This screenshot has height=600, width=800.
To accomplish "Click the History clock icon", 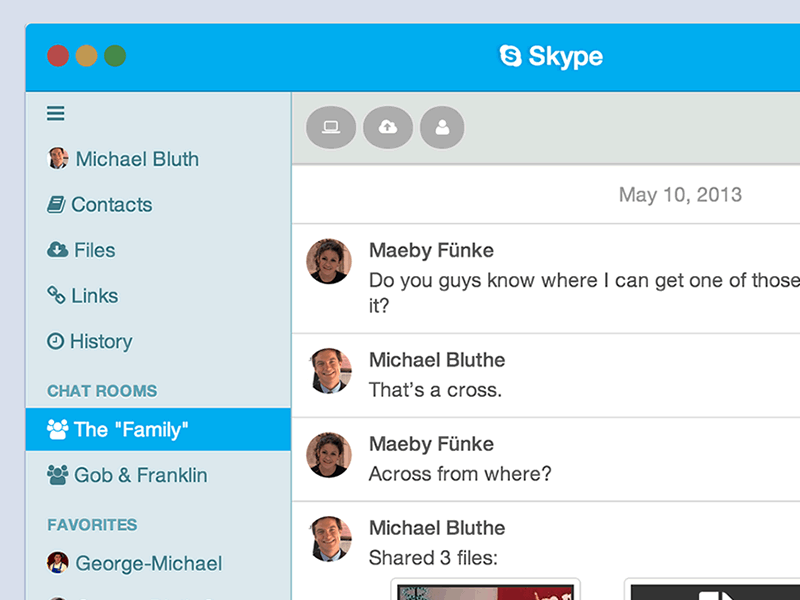I will (x=56, y=341).
